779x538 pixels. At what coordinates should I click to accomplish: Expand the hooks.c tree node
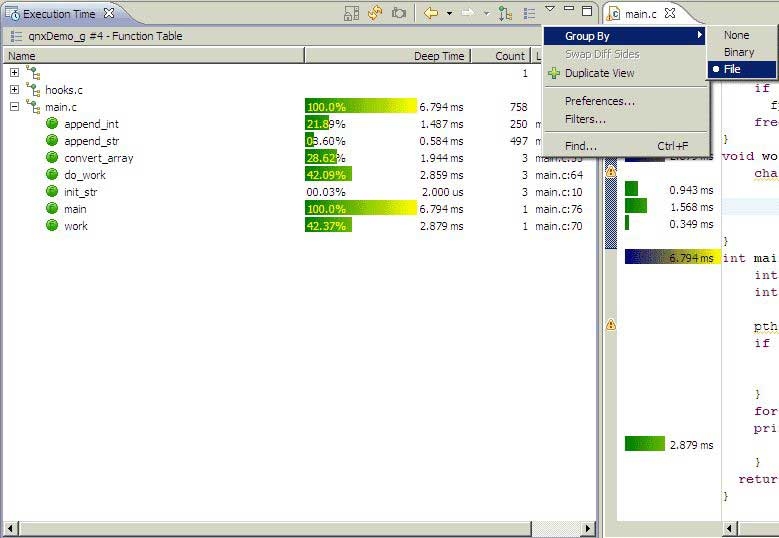(x=14, y=90)
